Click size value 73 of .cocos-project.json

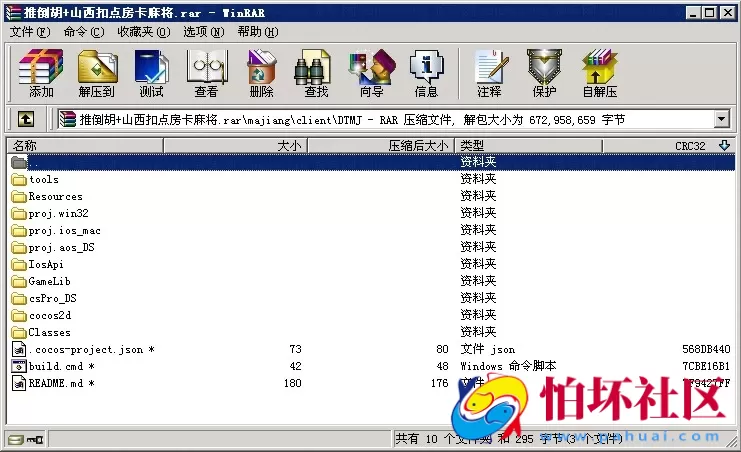click(x=295, y=349)
